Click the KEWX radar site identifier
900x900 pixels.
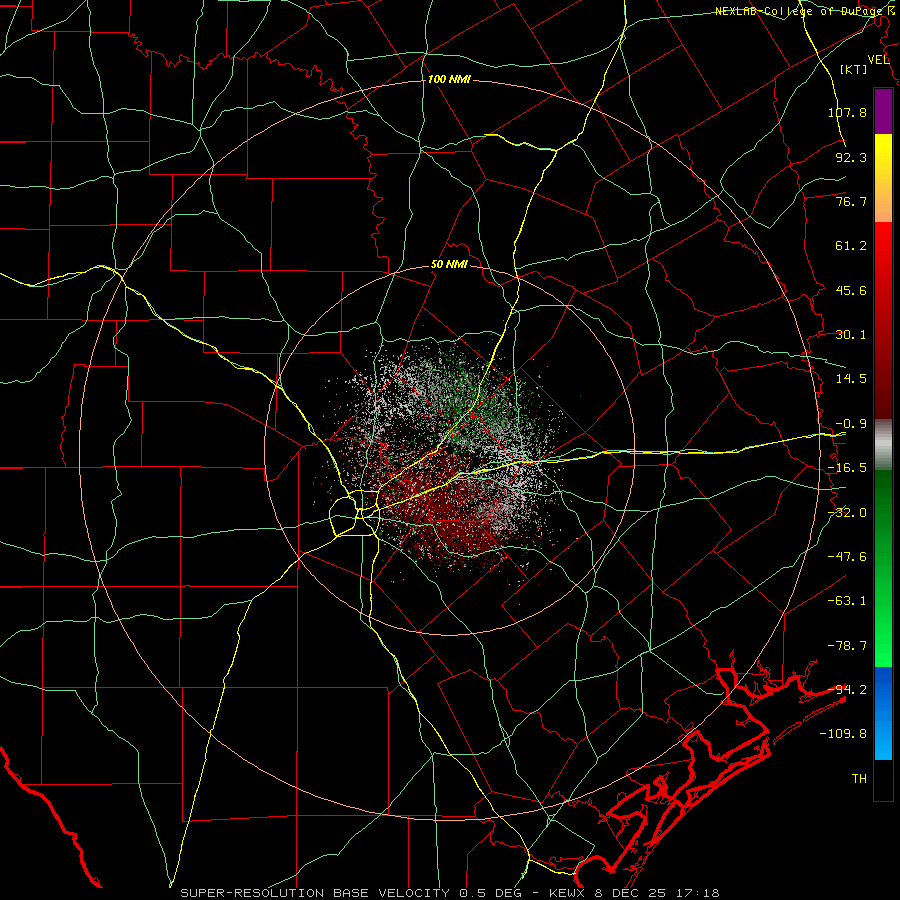tap(565, 893)
